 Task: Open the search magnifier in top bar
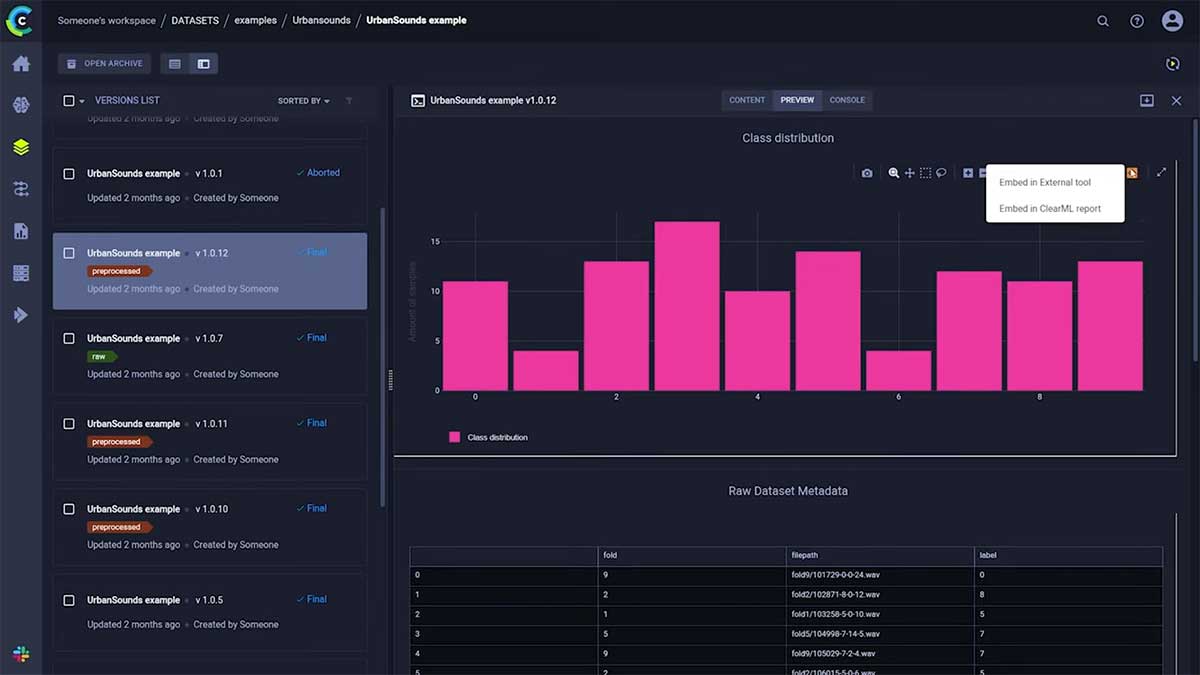point(1103,21)
